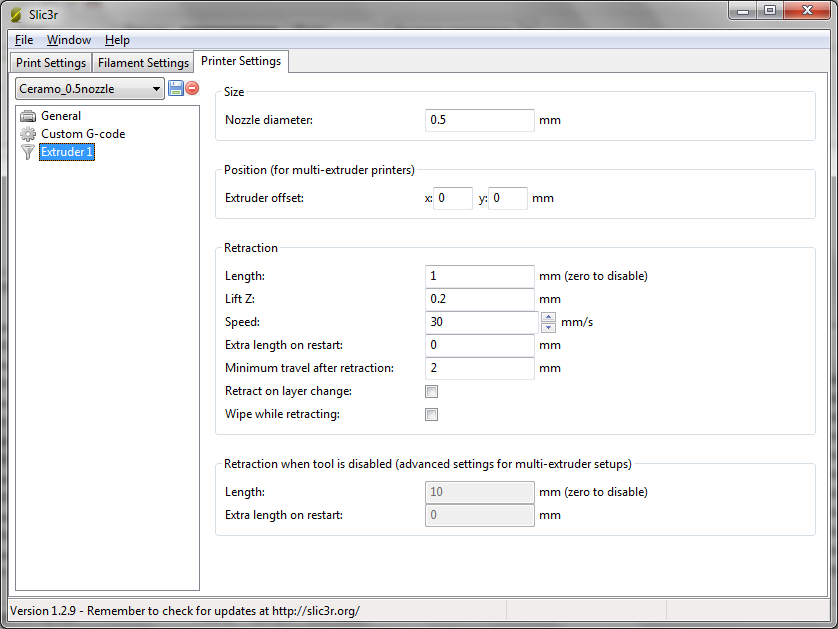The width and height of the screenshot is (838, 629).
Task: Click 'Position (for multi-extruder printers)' heading
Action: coord(319,170)
